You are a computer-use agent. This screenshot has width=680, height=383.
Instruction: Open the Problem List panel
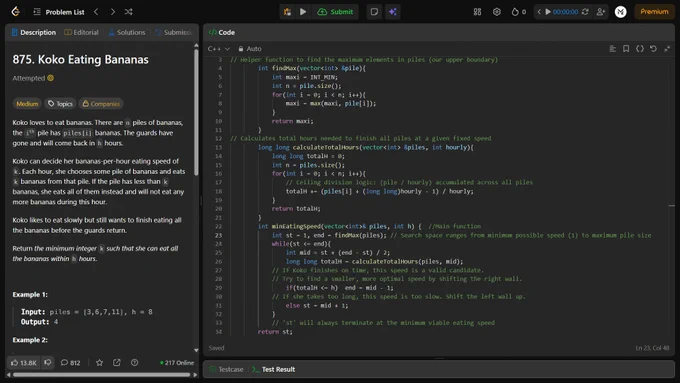(59, 12)
